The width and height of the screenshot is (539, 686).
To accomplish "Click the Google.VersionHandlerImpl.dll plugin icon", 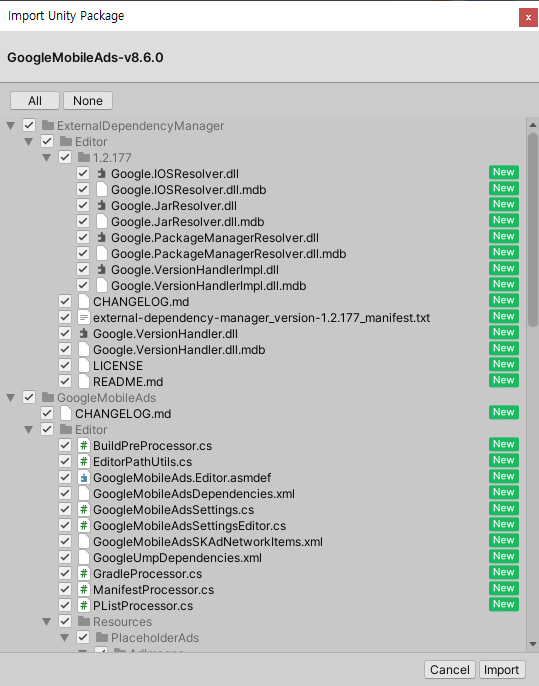I will click(102, 270).
